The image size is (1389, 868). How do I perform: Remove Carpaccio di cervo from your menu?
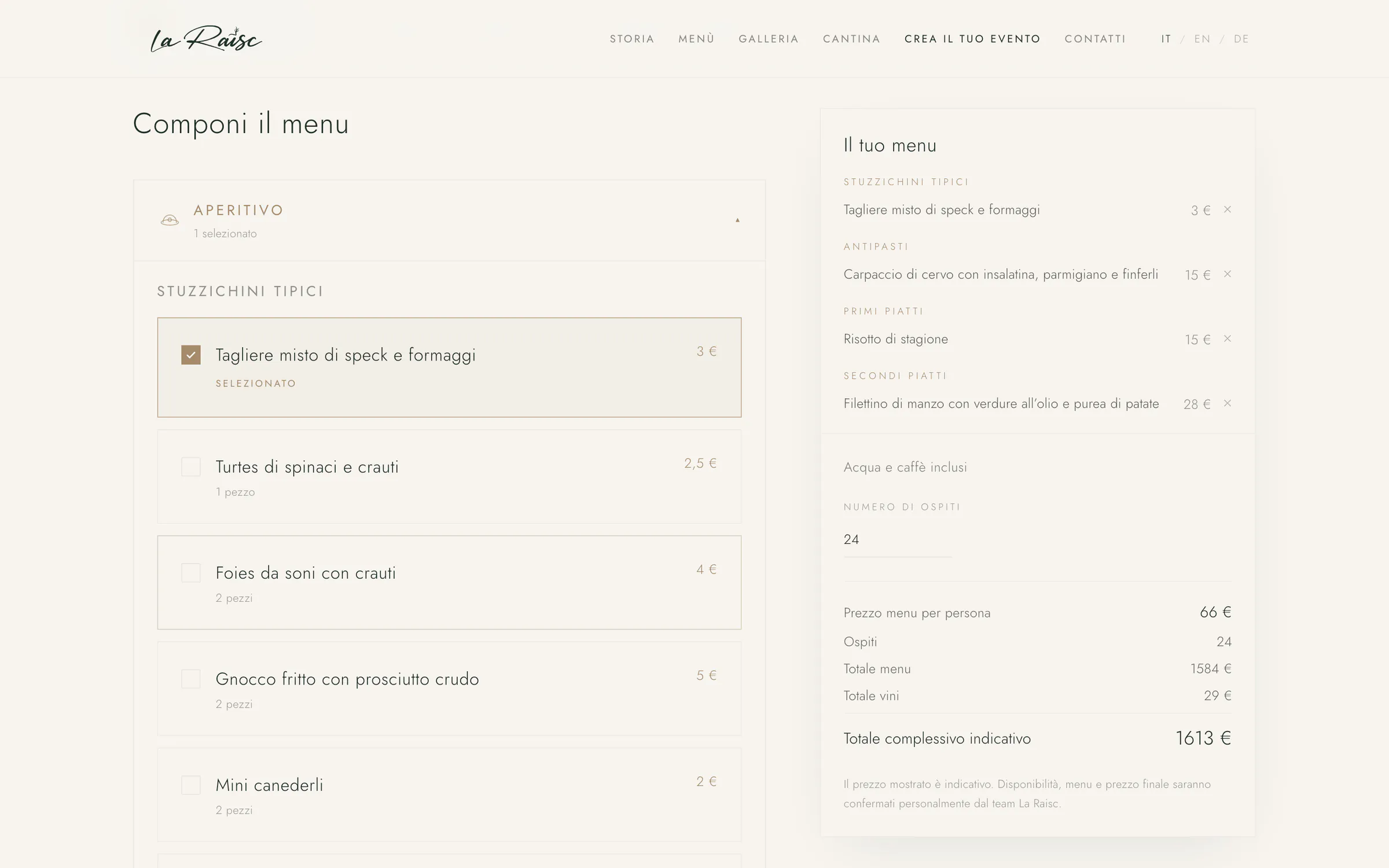click(x=1227, y=274)
